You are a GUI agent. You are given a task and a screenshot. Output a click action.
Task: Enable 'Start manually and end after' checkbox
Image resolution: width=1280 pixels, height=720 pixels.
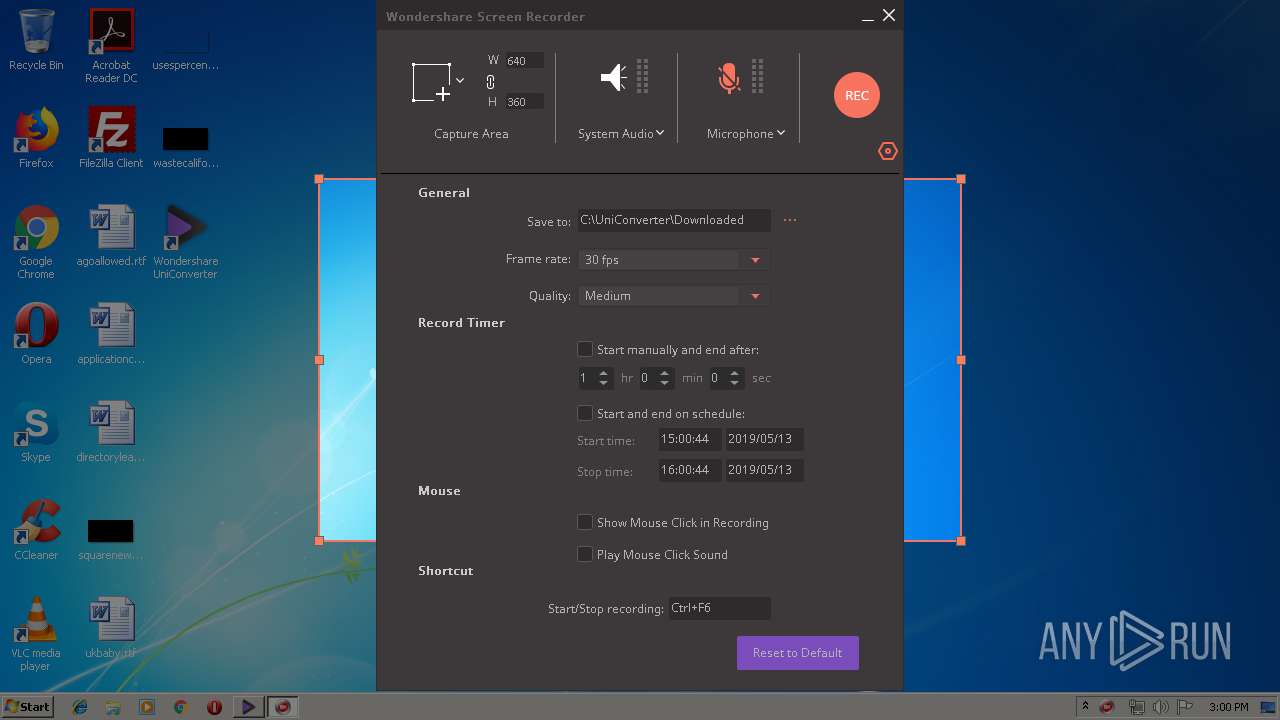[585, 349]
